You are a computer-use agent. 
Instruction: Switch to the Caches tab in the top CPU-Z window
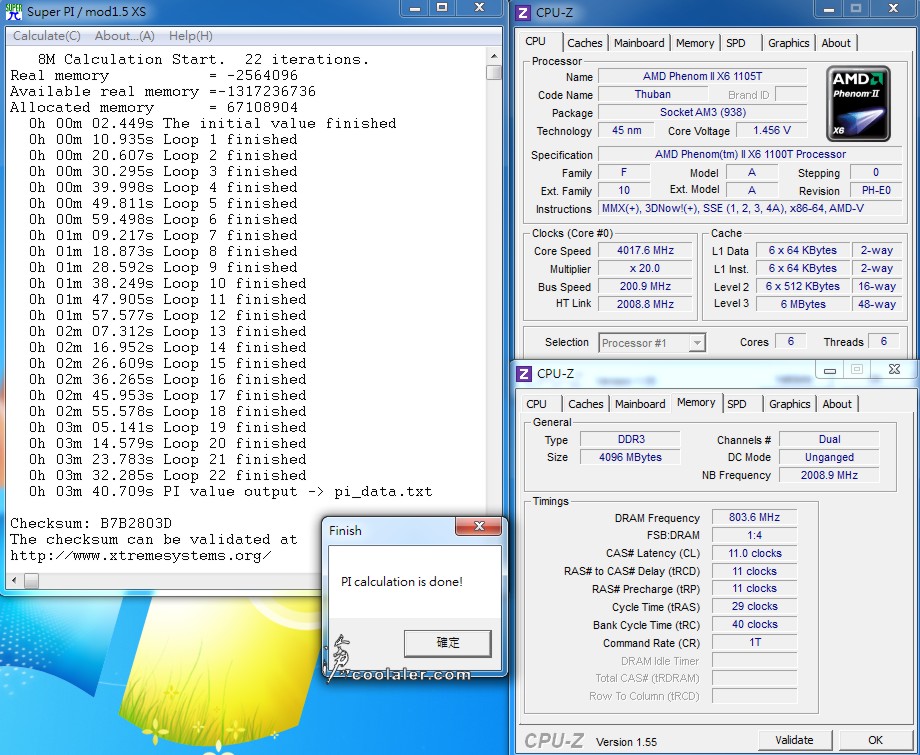(584, 43)
